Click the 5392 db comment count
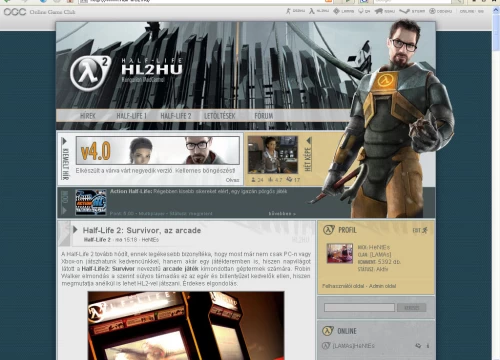The height and width of the screenshot is (360, 500). coord(389,262)
